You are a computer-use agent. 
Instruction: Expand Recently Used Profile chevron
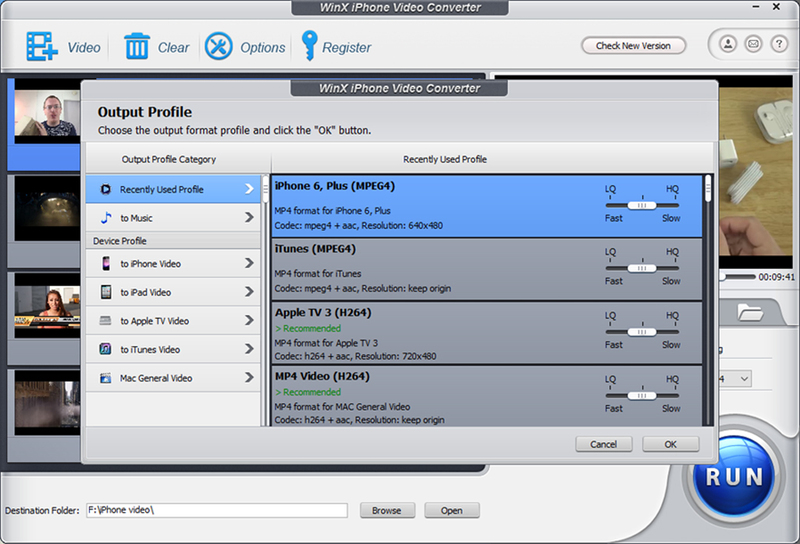pos(249,189)
